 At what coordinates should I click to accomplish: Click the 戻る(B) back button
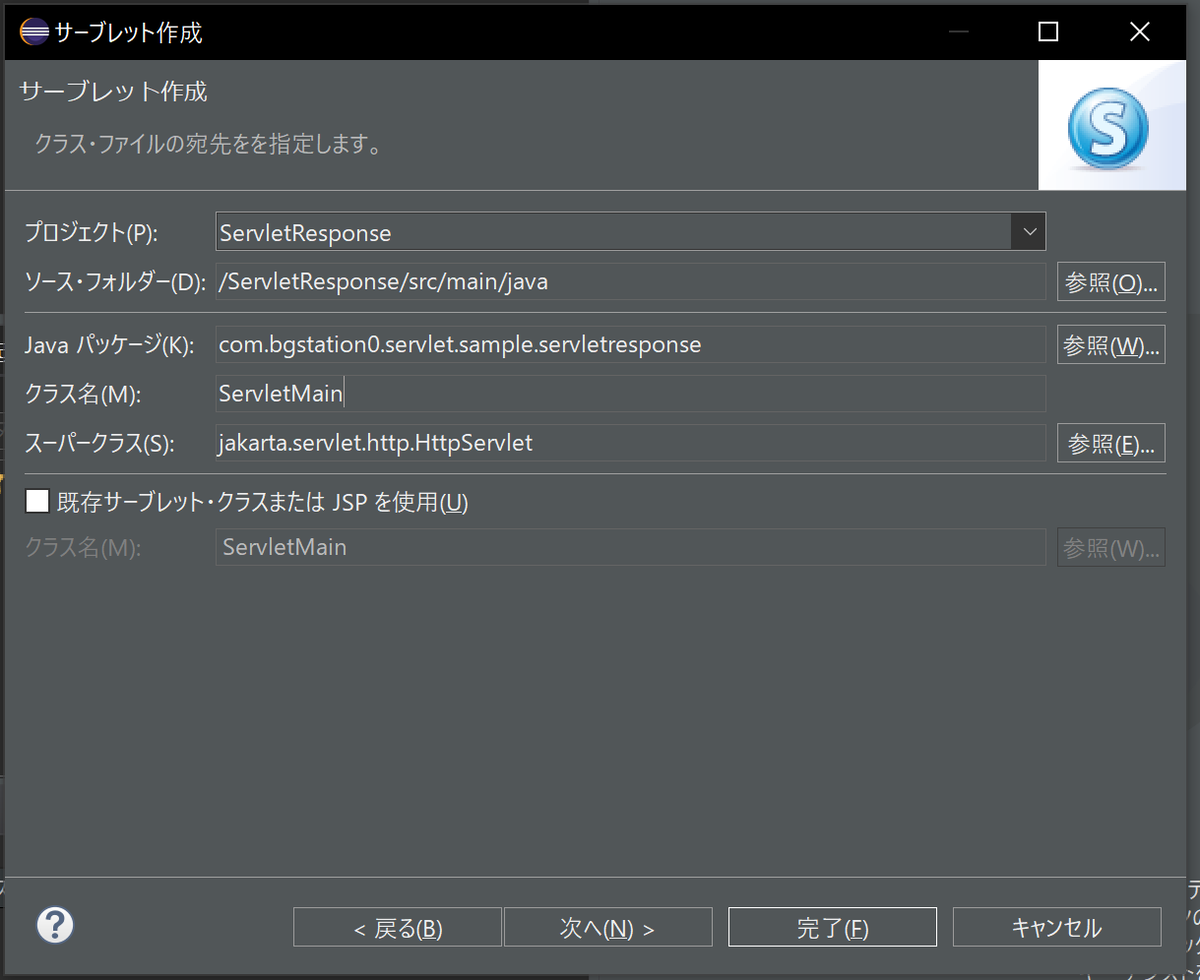coord(397,927)
